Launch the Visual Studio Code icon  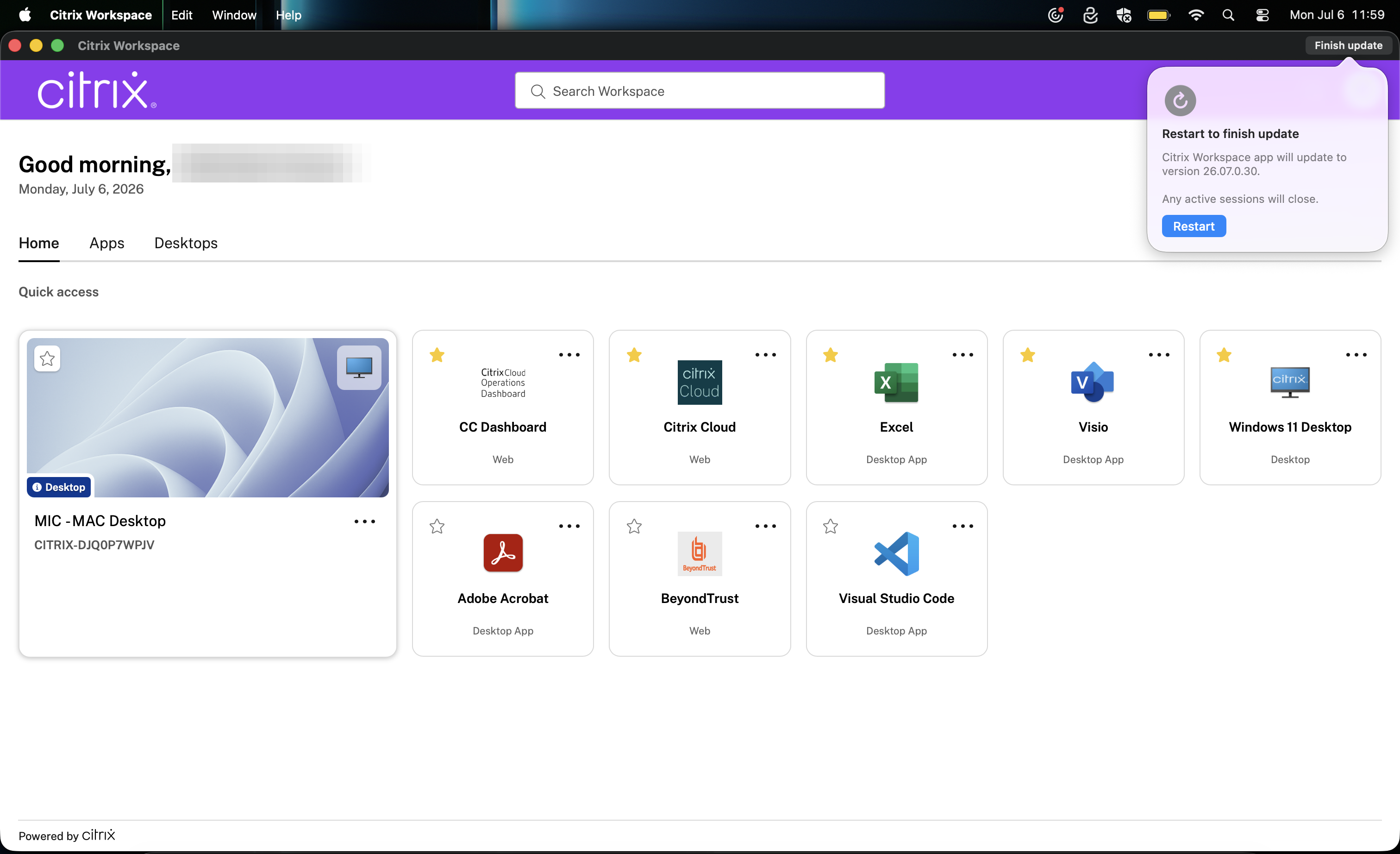[896, 553]
